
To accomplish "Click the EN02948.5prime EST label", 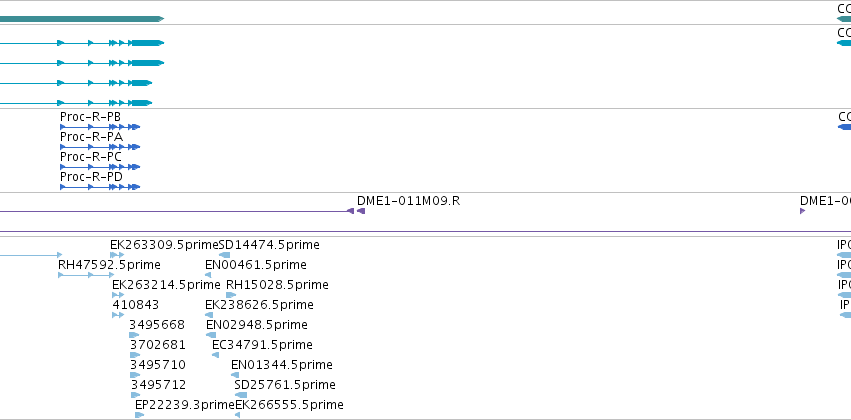I will coord(257,325).
